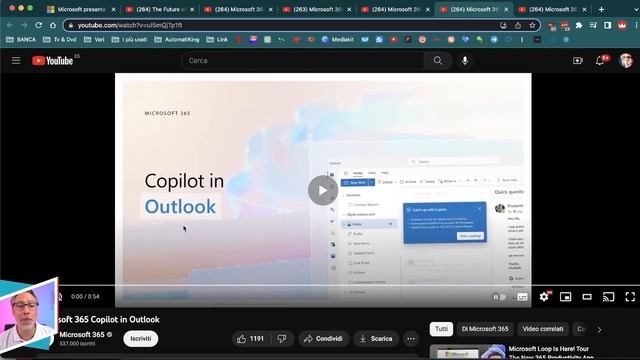The image size is (640, 360).
Task: Click the Scarica download button
Action: pyautogui.click(x=376, y=339)
